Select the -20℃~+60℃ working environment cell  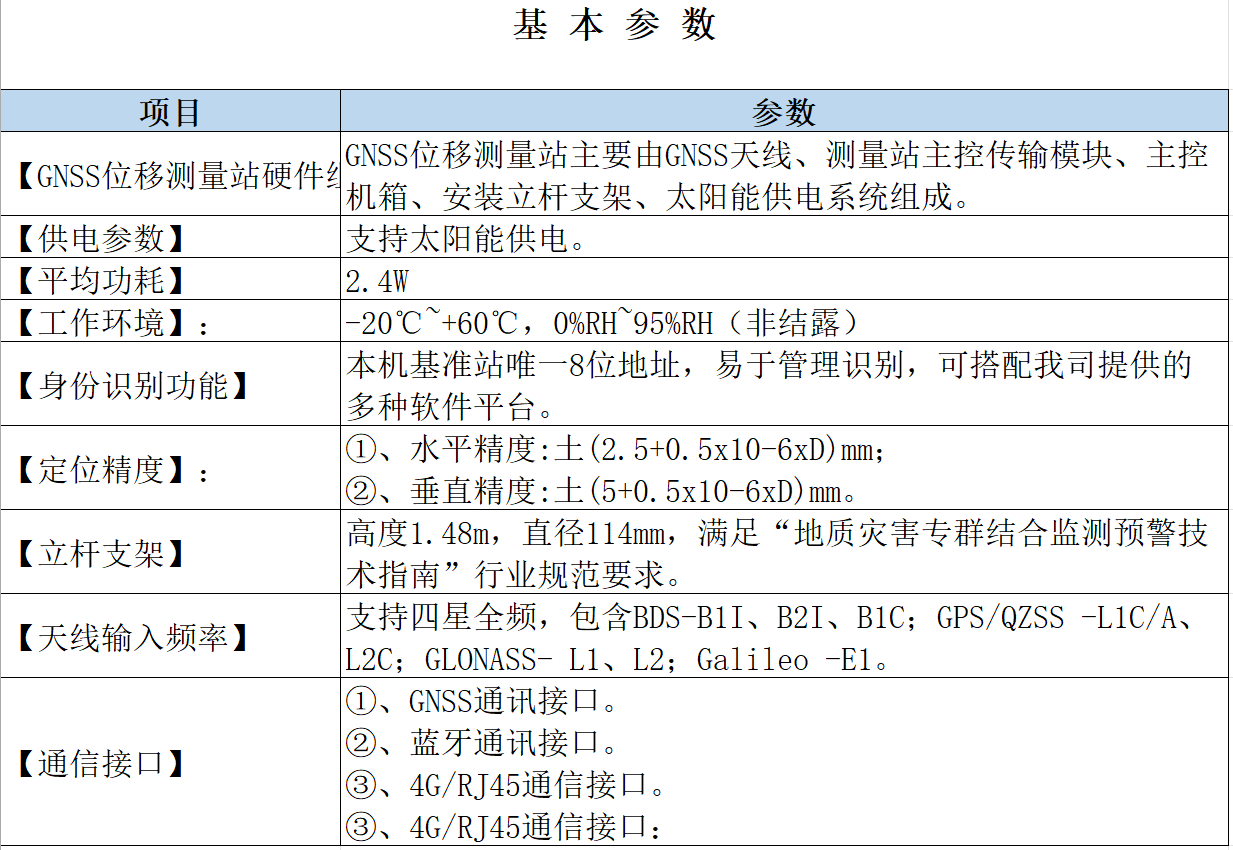784,322
